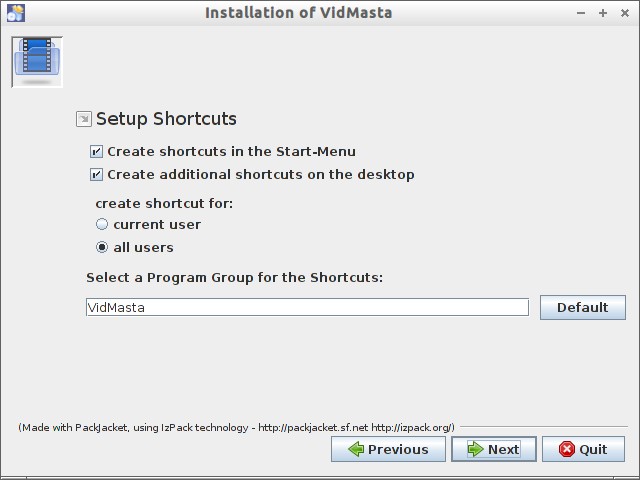640x480 pixels.
Task: Click the arrow icon beside Setup Shortcuts
Action: pyautogui.click(x=84, y=119)
